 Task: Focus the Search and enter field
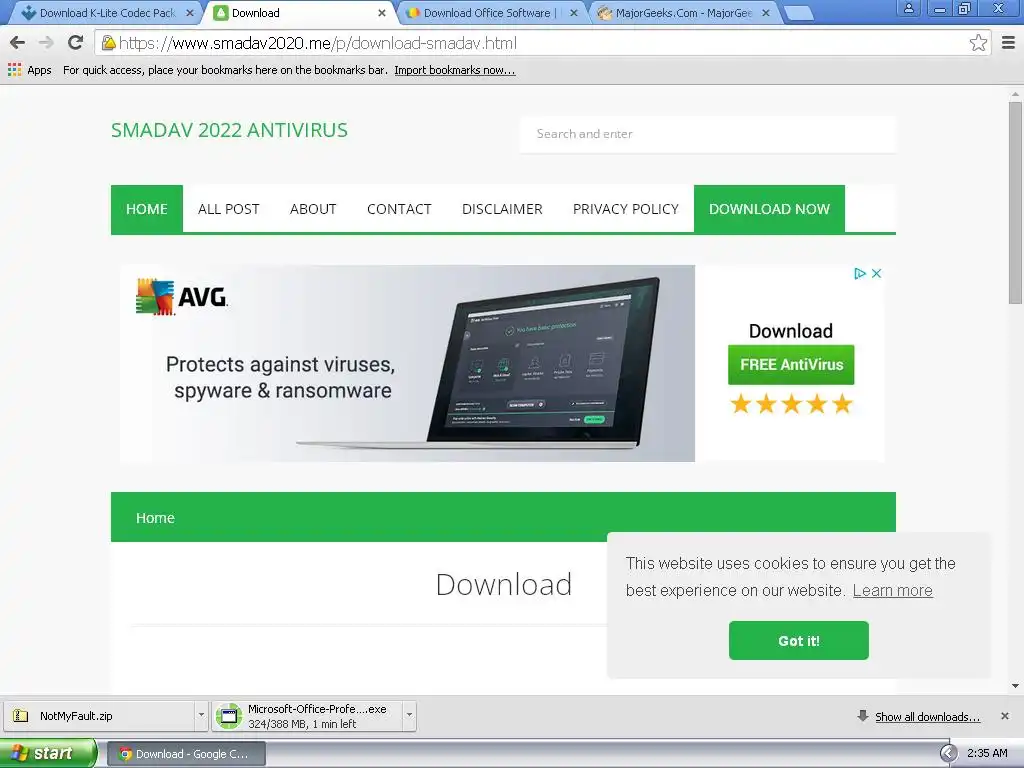coord(707,134)
